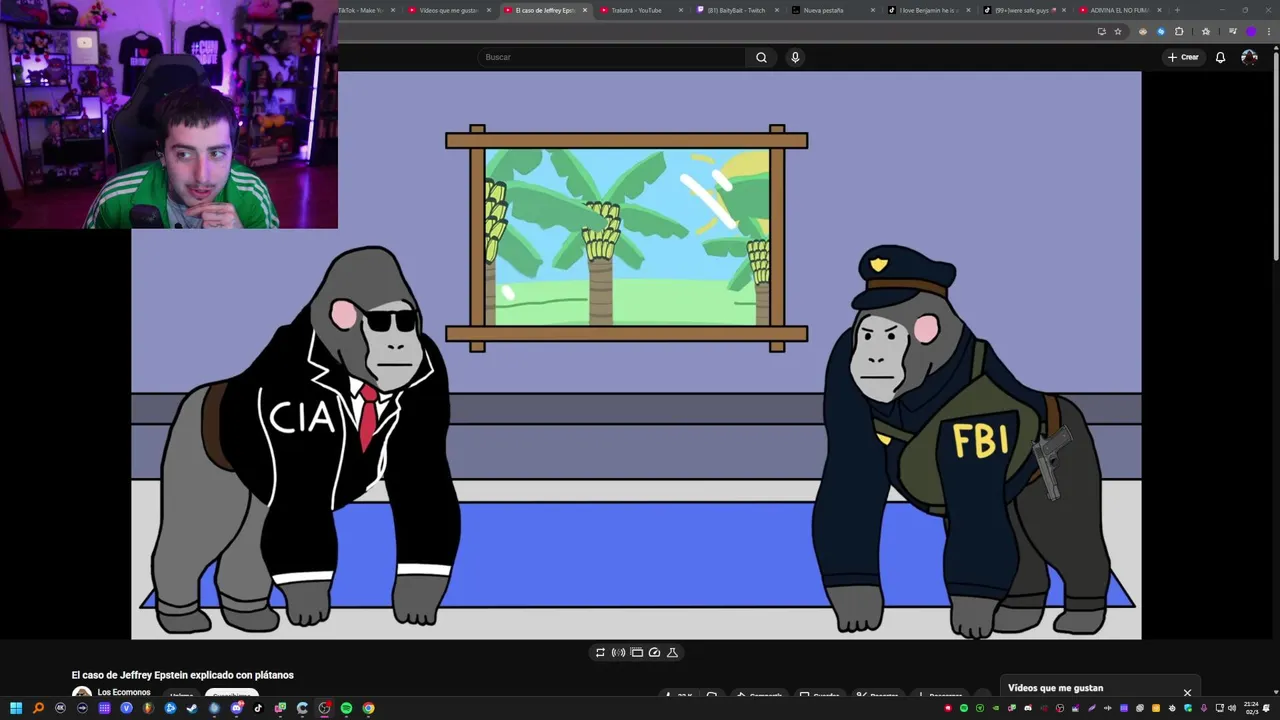This screenshot has height=720, width=1280.
Task: Close the Vídeos que me gustan popup
Action: click(1187, 692)
